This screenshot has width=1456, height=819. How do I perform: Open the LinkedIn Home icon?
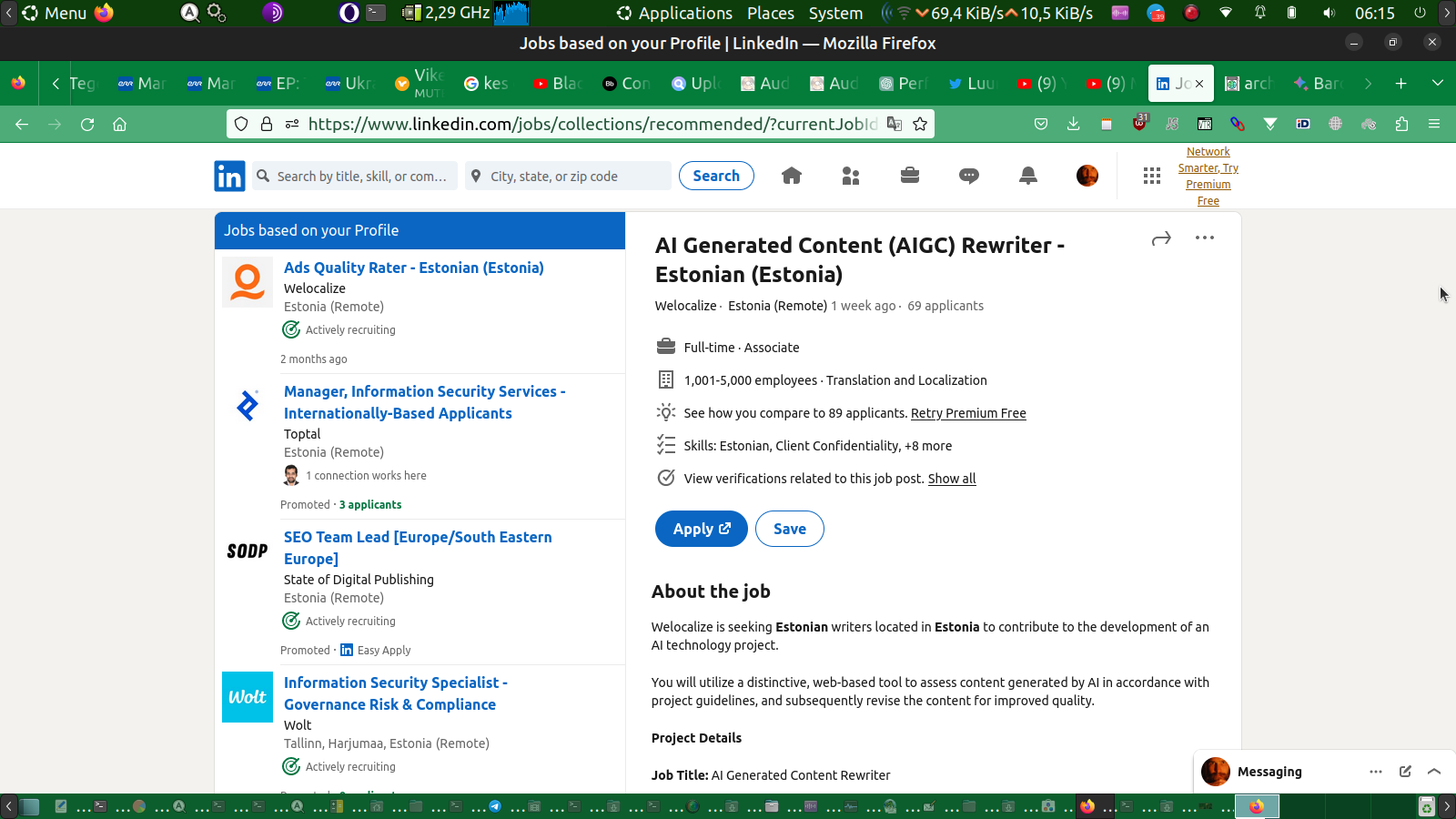(791, 176)
